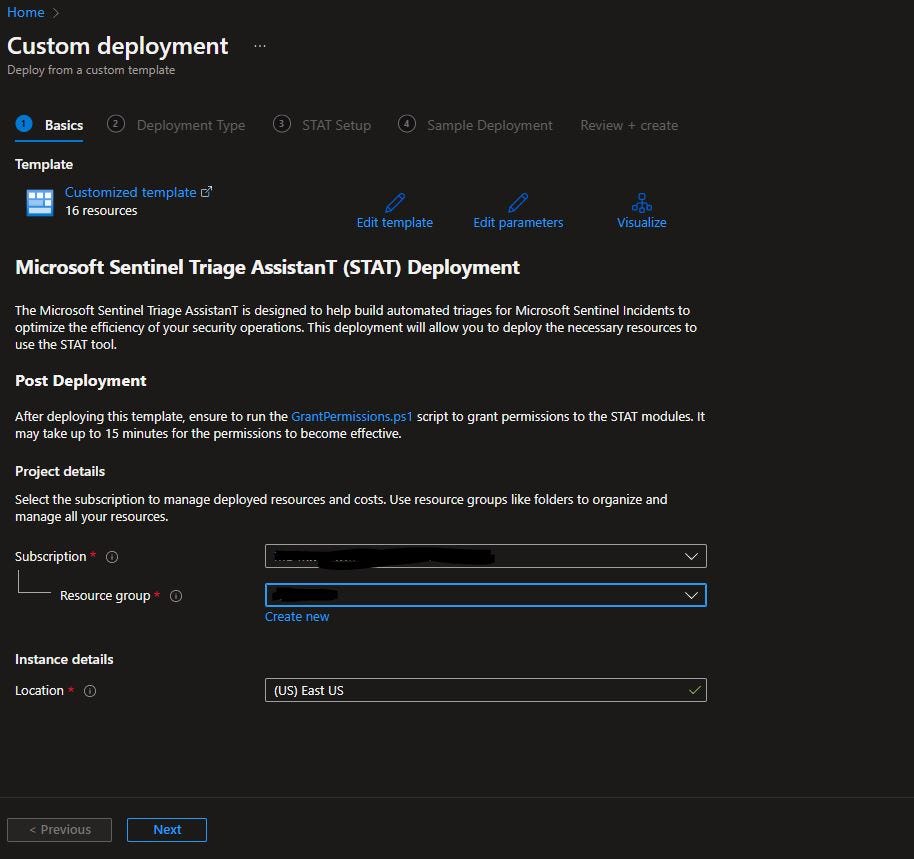Screen dimensions: 914x859
Task: Click the Edit template text label
Action: (395, 223)
